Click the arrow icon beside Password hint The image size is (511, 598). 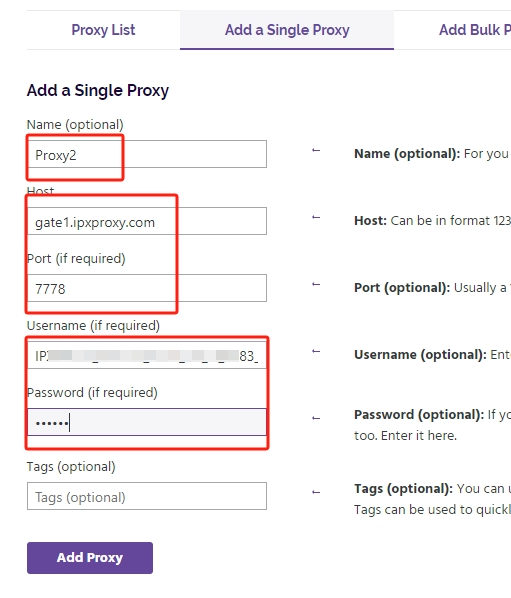click(x=316, y=418)
